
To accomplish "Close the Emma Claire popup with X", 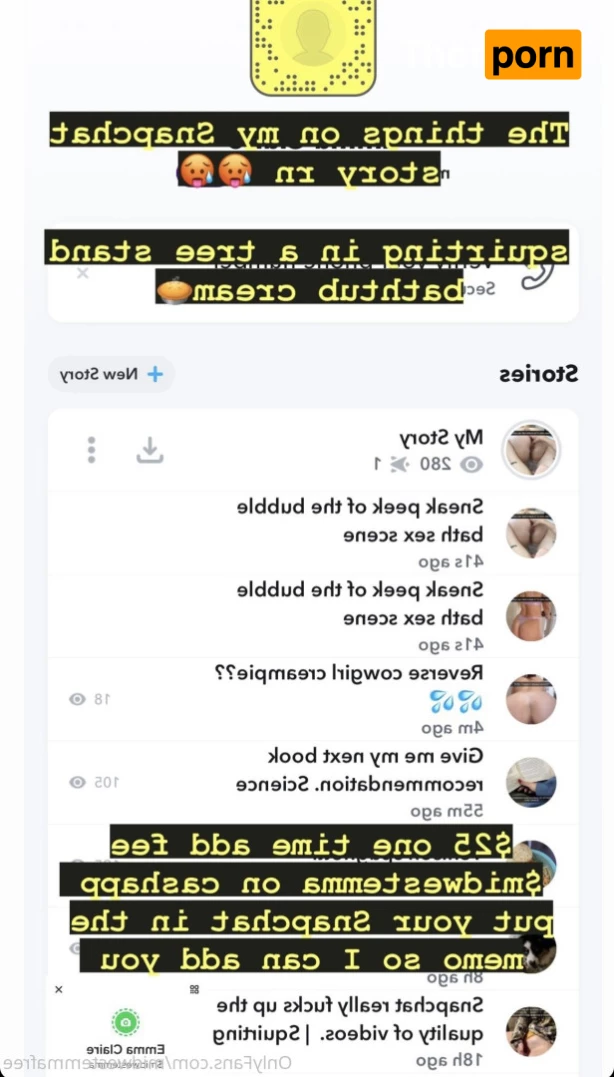I will pyautogui.click(x=58, y=989).
